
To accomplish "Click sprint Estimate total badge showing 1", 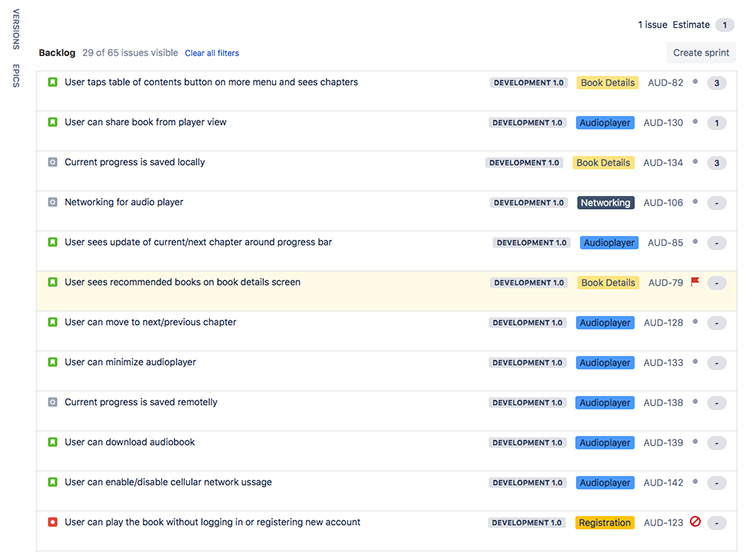I will pos(725,25).
